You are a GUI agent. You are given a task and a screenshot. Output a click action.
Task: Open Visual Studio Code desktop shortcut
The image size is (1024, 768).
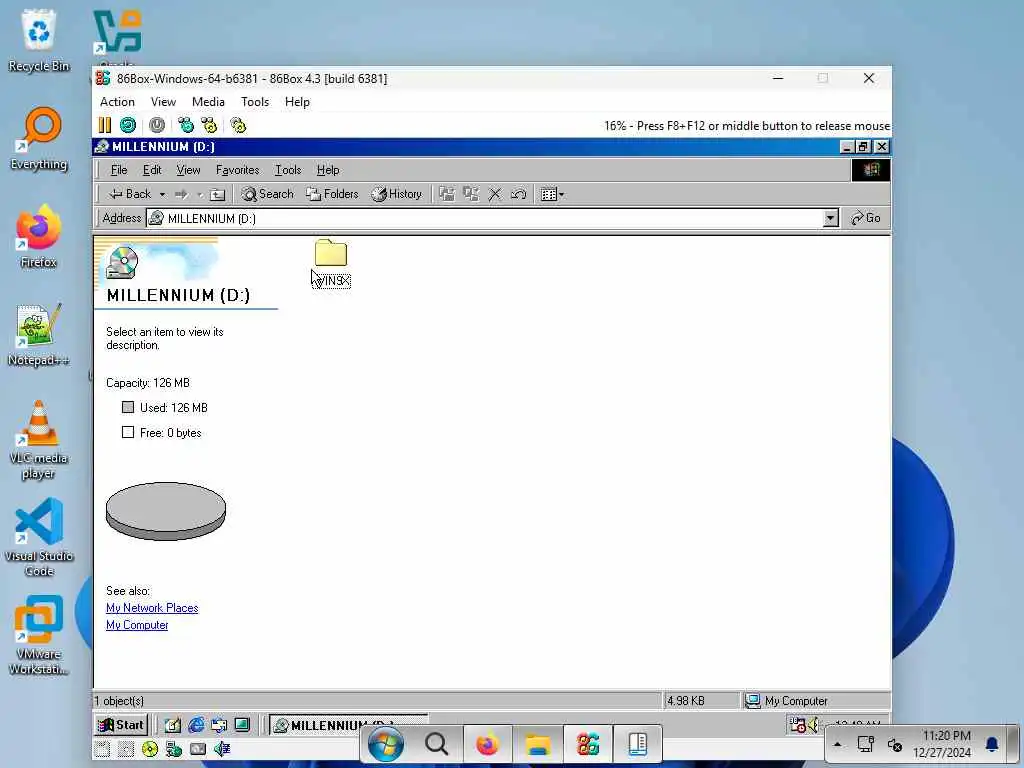pyautogui.click(x=39, y=537)
